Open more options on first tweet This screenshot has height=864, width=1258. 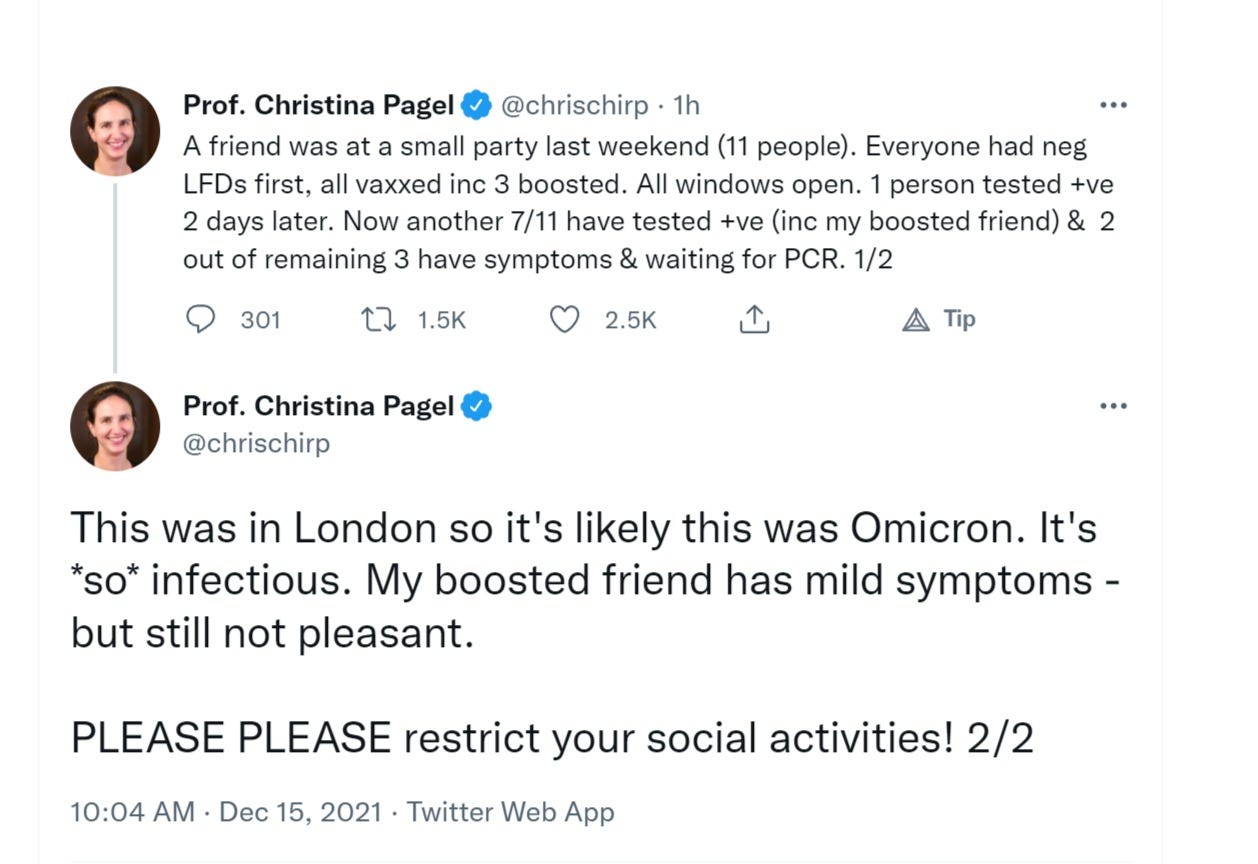point(1113,105)
